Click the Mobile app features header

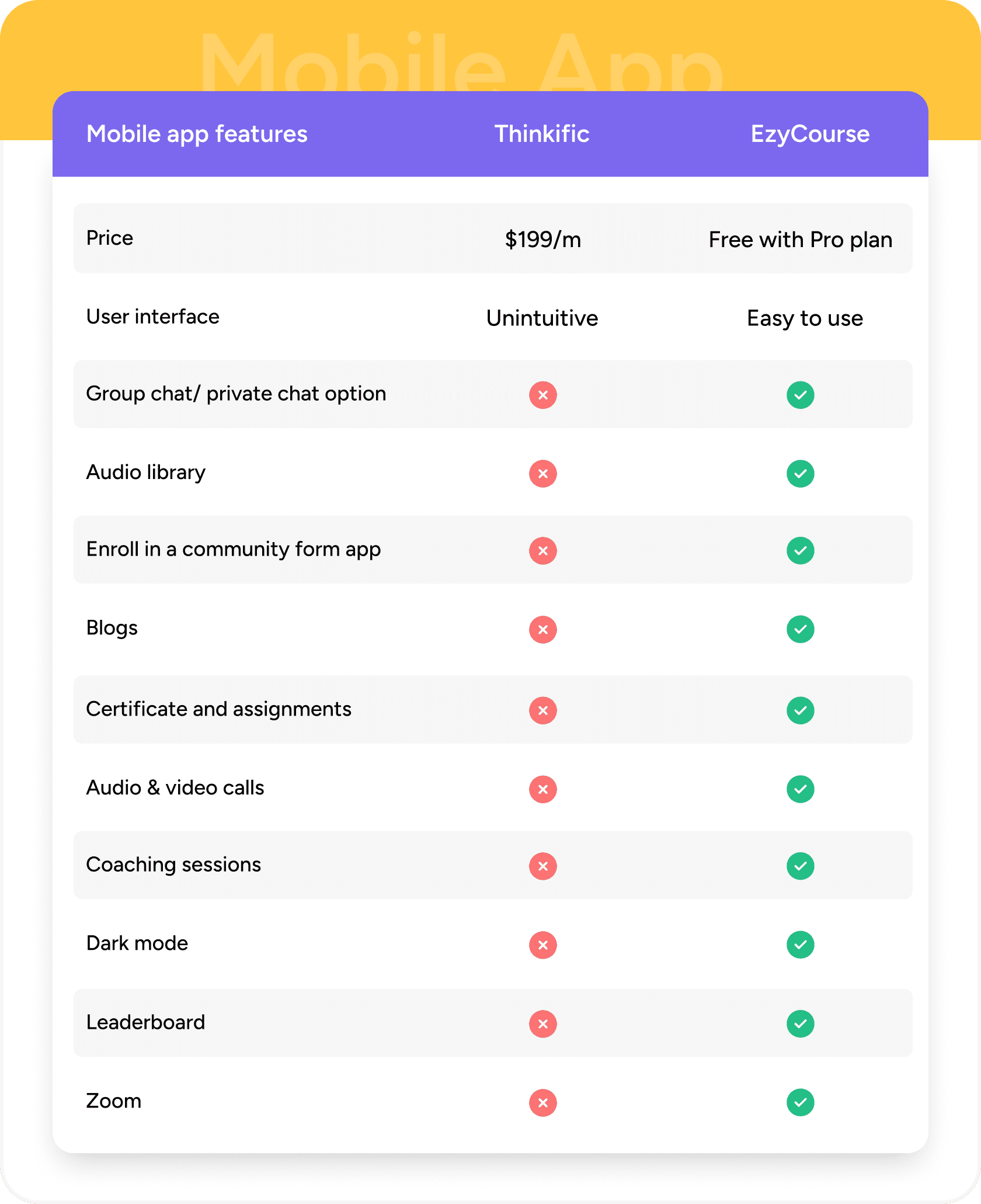point(197,134)
